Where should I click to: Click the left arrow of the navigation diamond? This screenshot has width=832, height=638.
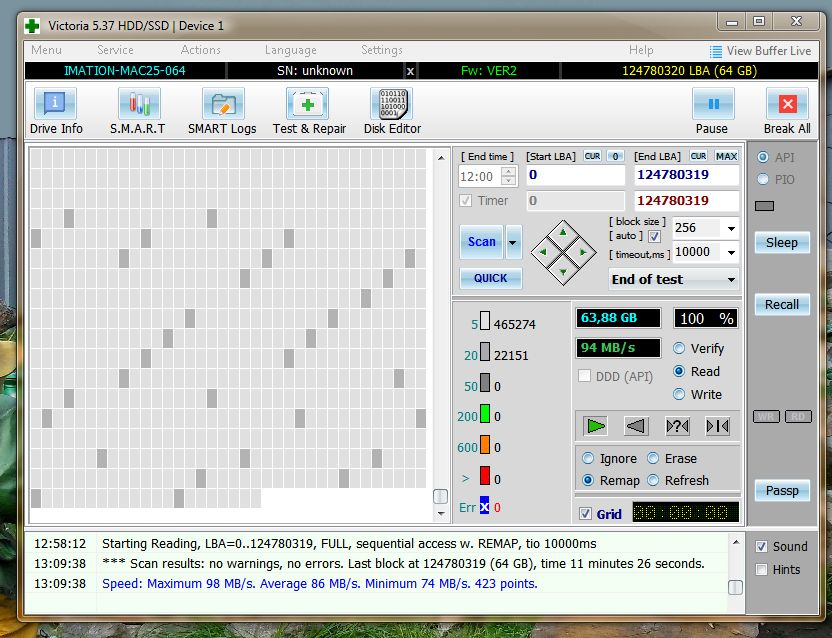543,252
